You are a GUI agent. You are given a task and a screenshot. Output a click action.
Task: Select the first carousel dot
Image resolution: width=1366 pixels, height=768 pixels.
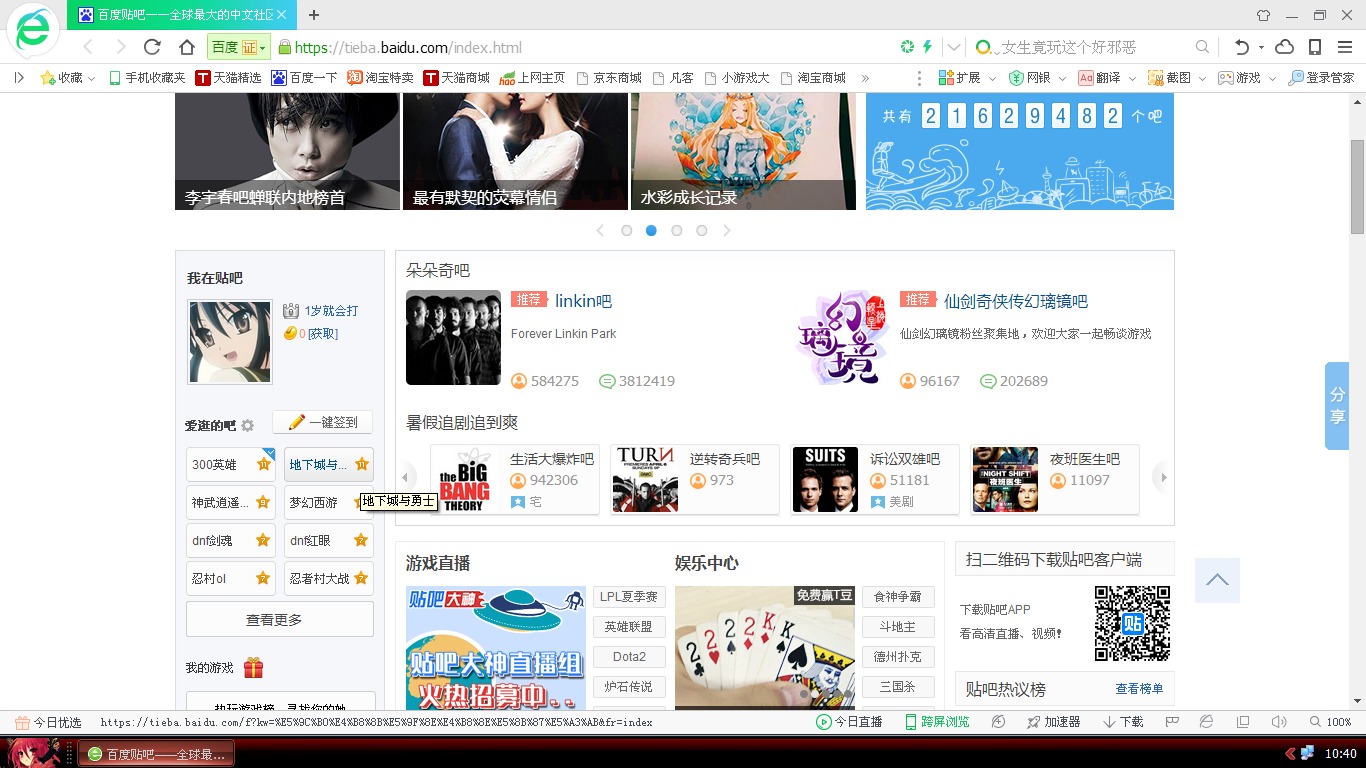point(627,230)
